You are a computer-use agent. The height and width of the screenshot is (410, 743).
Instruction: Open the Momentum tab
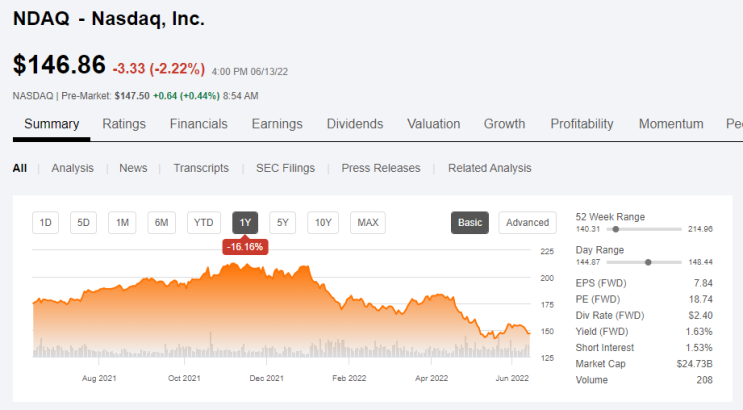pyautogui.click(x=671, y=124)
